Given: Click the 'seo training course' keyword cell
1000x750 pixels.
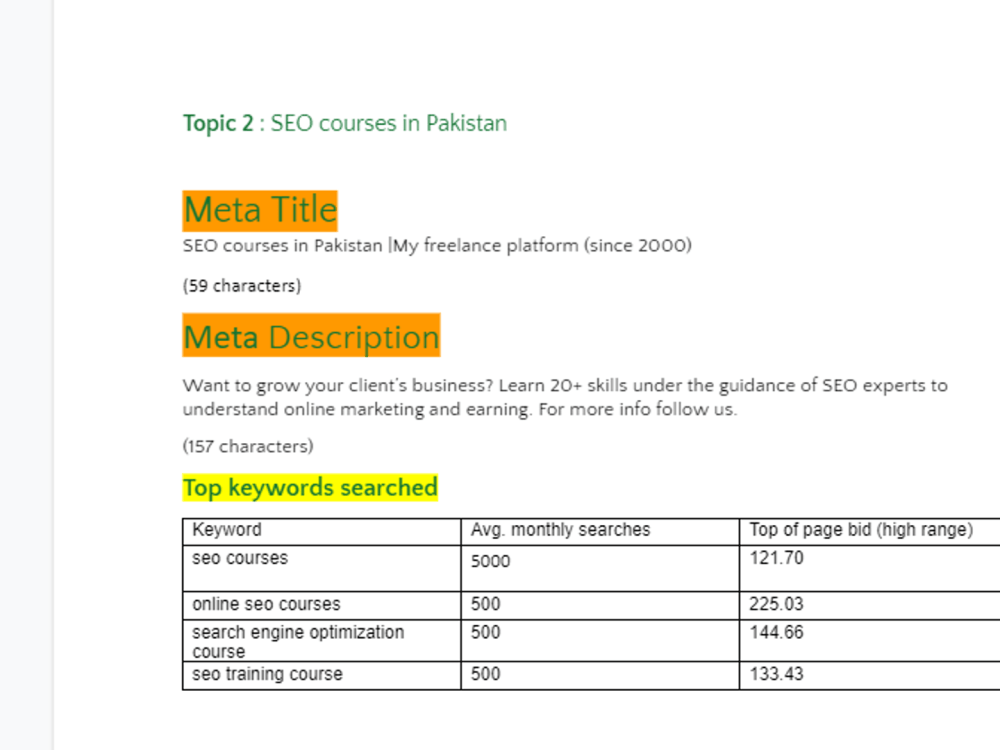Looking at the screenshot, I should pyautogui.click(x=321, y=675).
